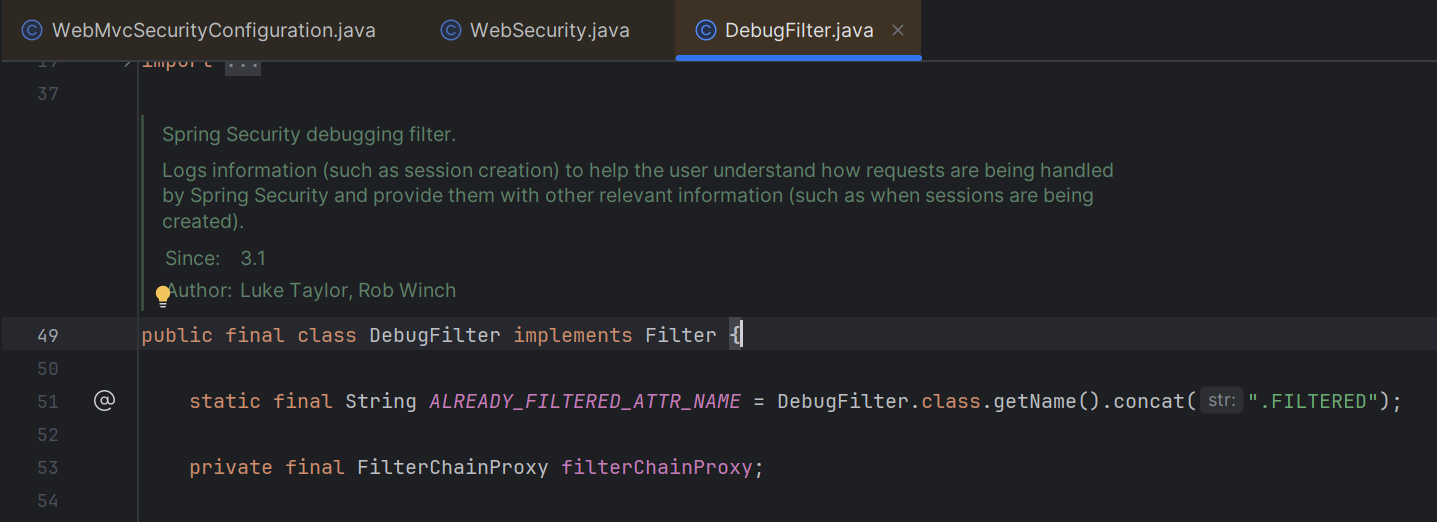
Task: Click ALREADY_FILTERED_ATTR_NAME constant
Action: (x=585, y=401)
